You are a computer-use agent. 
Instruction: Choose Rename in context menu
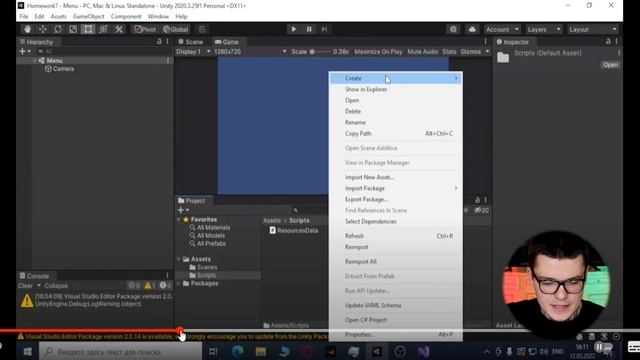click(x=355, y=122)
